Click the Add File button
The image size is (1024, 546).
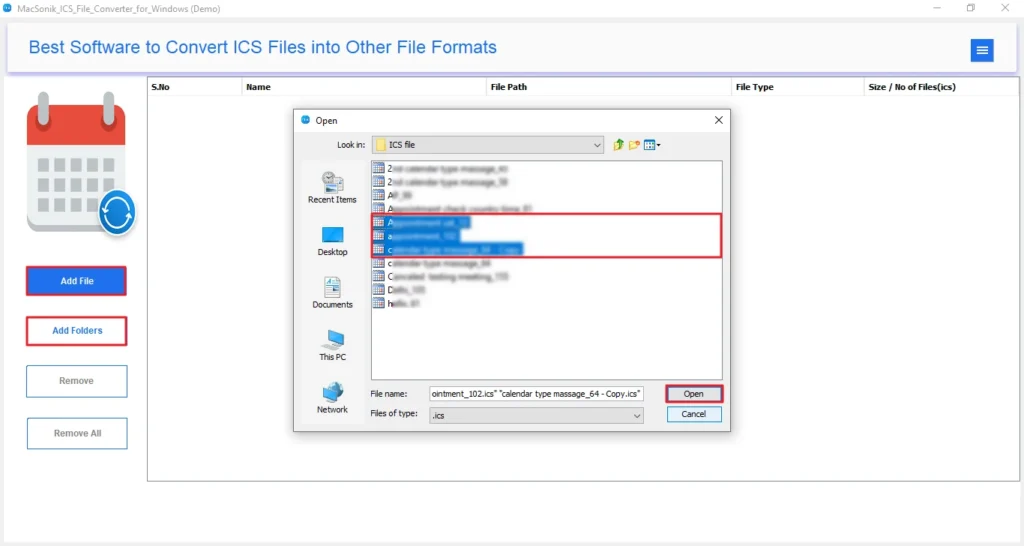[x=76, y=281]
